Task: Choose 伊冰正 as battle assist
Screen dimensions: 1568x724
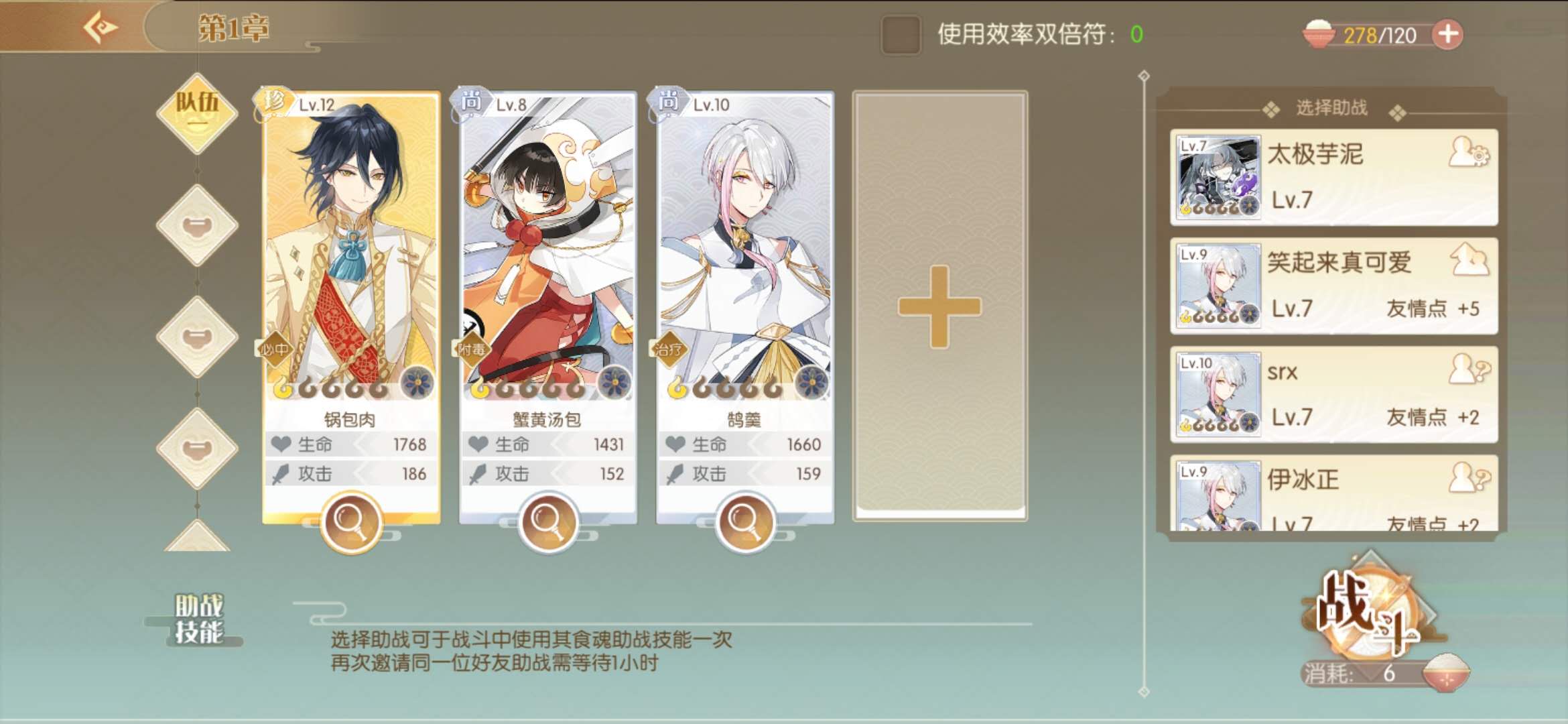Action: click(1334, 493)
